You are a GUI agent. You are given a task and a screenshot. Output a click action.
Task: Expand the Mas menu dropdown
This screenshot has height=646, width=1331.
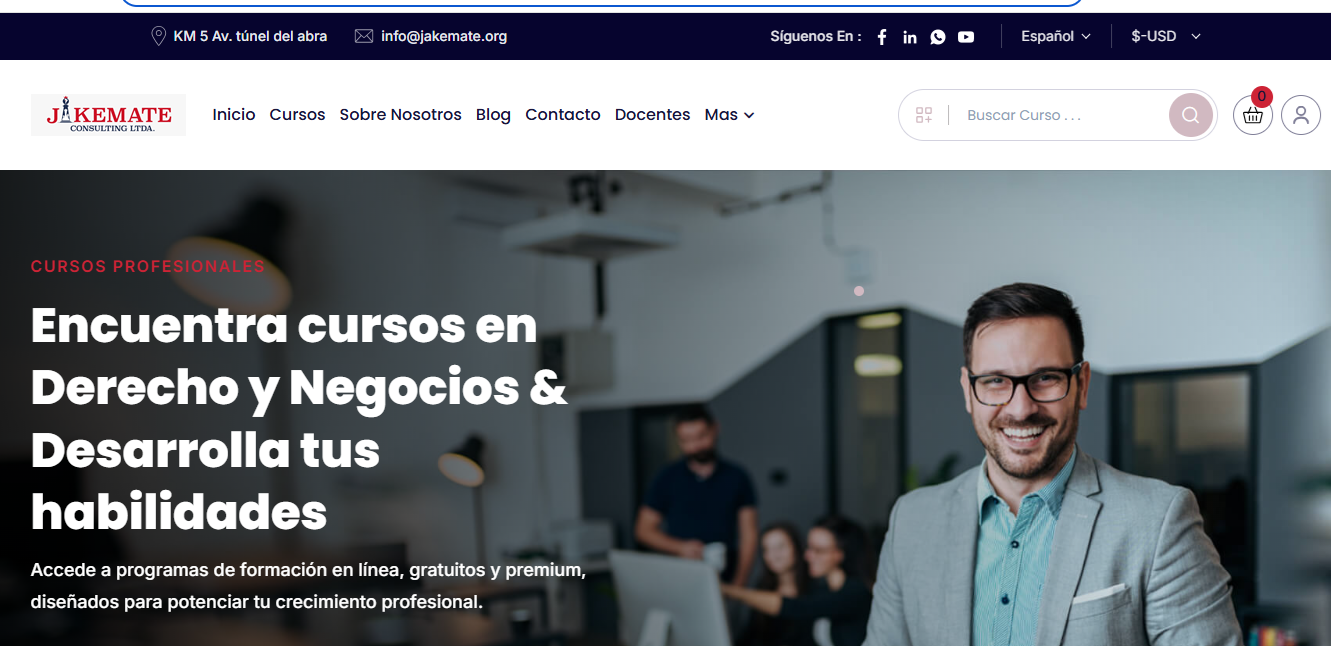coord(729,115)
